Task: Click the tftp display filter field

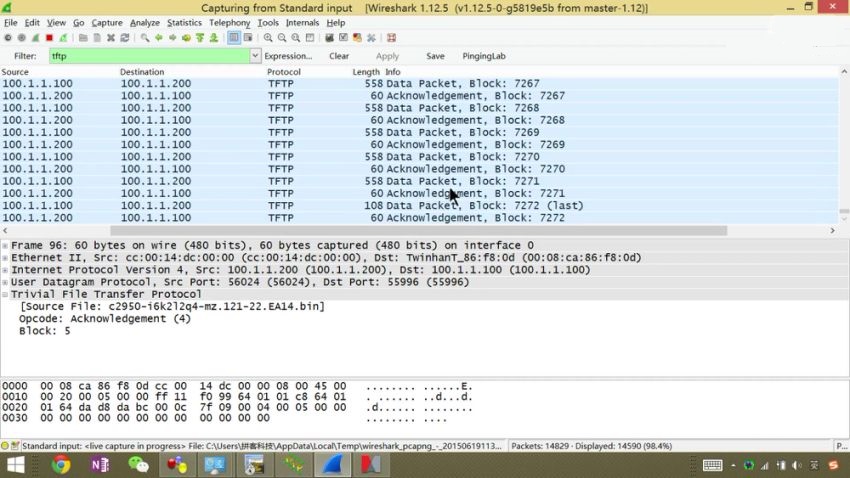Action: (x=149, y=56)
